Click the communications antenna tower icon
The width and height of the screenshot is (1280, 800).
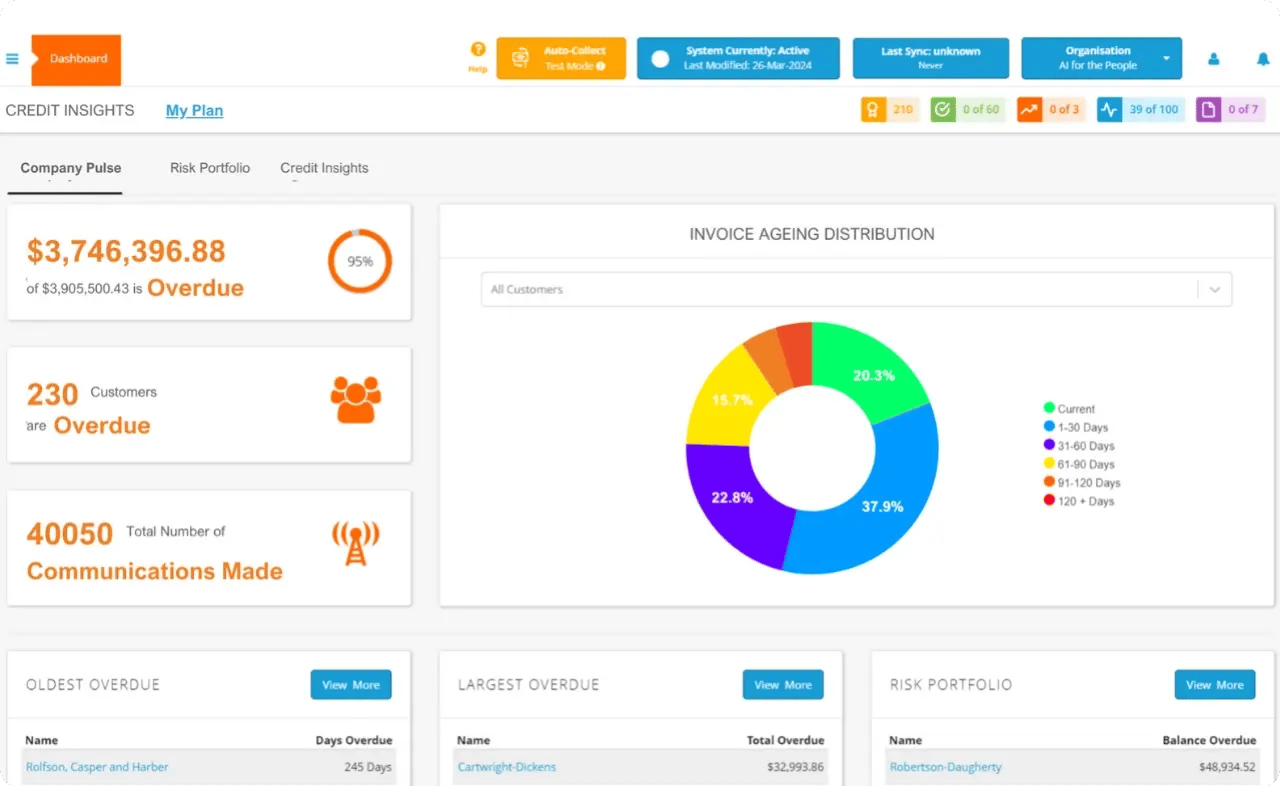[x=356, y=542]
